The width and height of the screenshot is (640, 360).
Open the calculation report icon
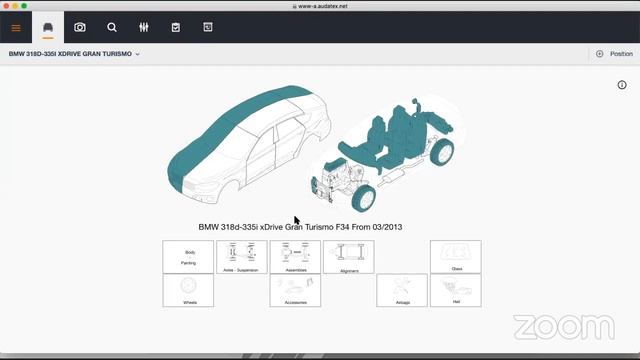point(208,27)
